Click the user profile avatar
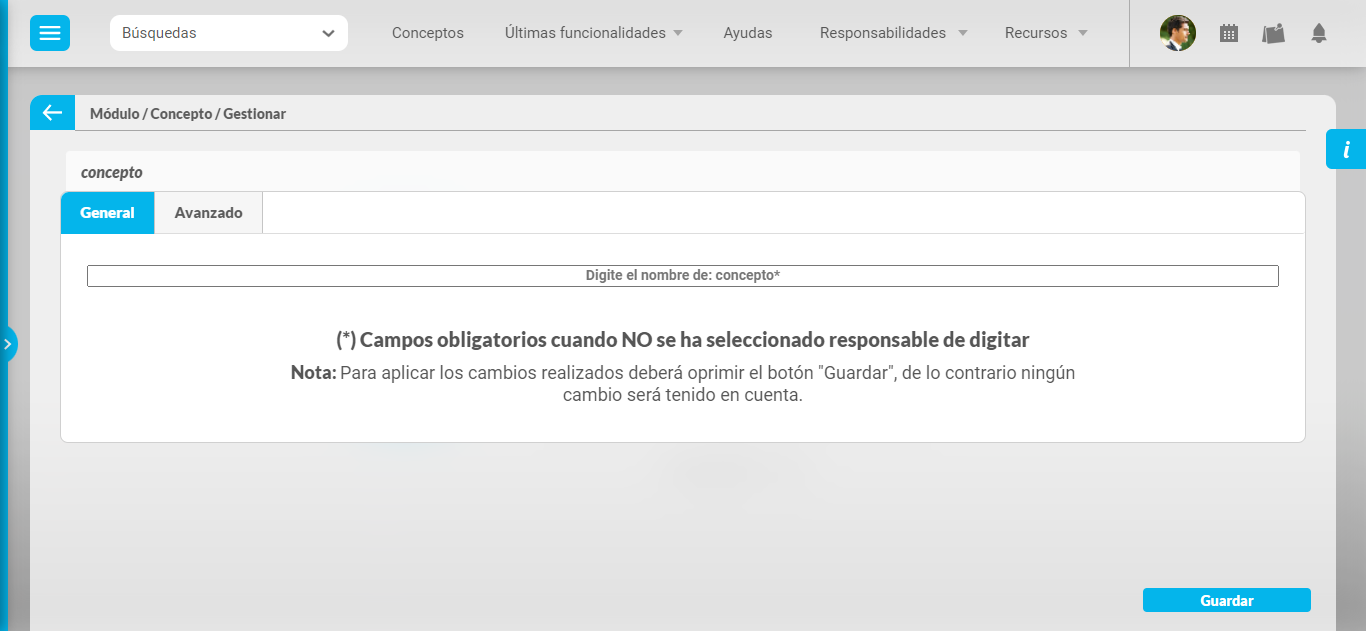 [x=1177, y=33]
